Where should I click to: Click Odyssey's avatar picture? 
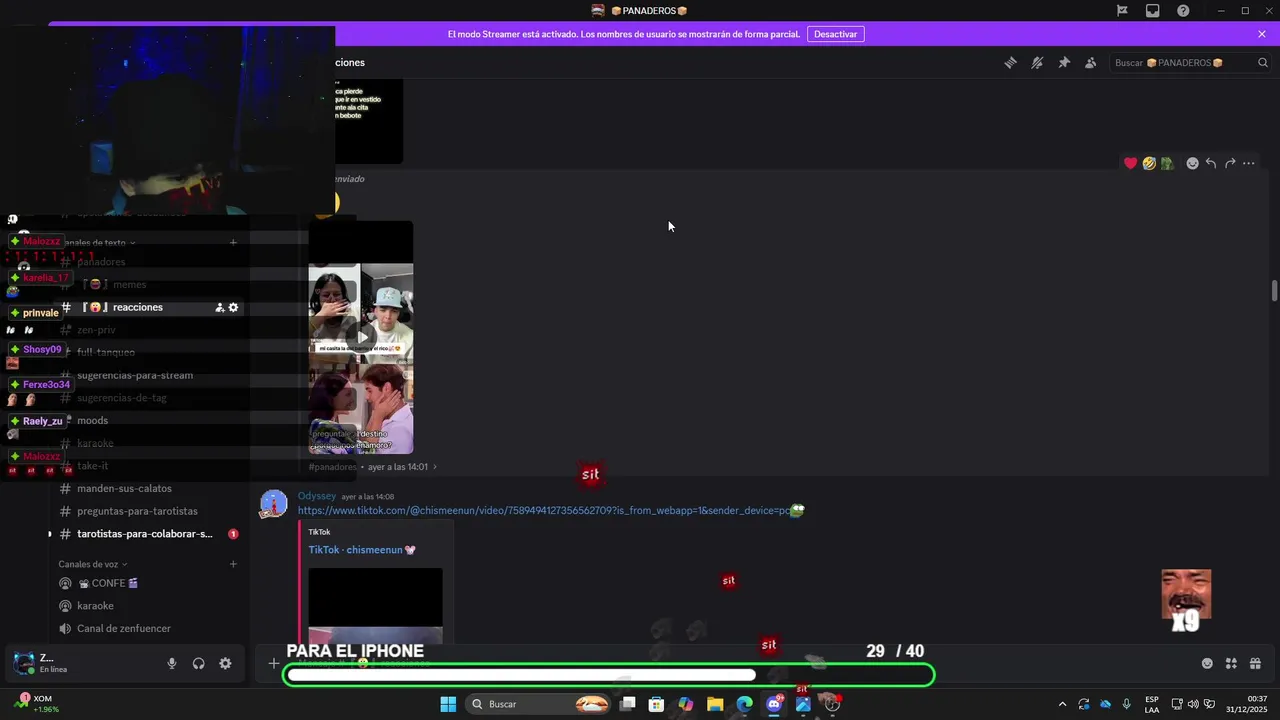click(273, 504)
